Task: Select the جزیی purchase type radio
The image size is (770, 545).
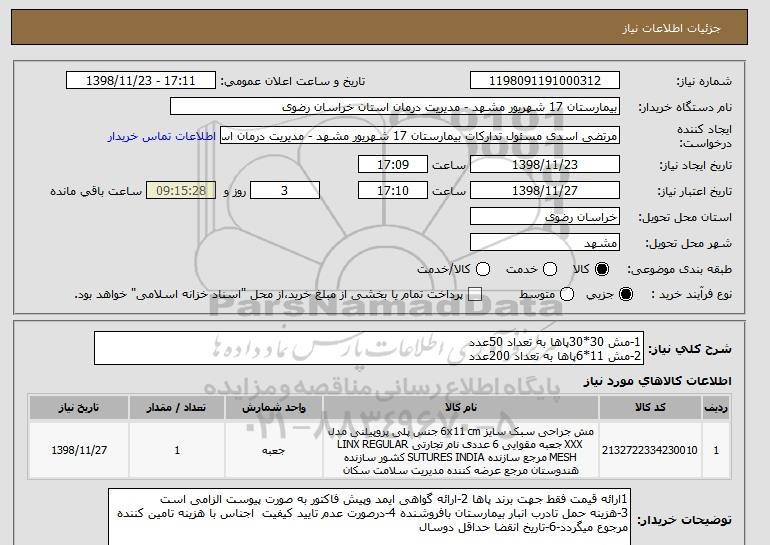Action: (626, 294)
